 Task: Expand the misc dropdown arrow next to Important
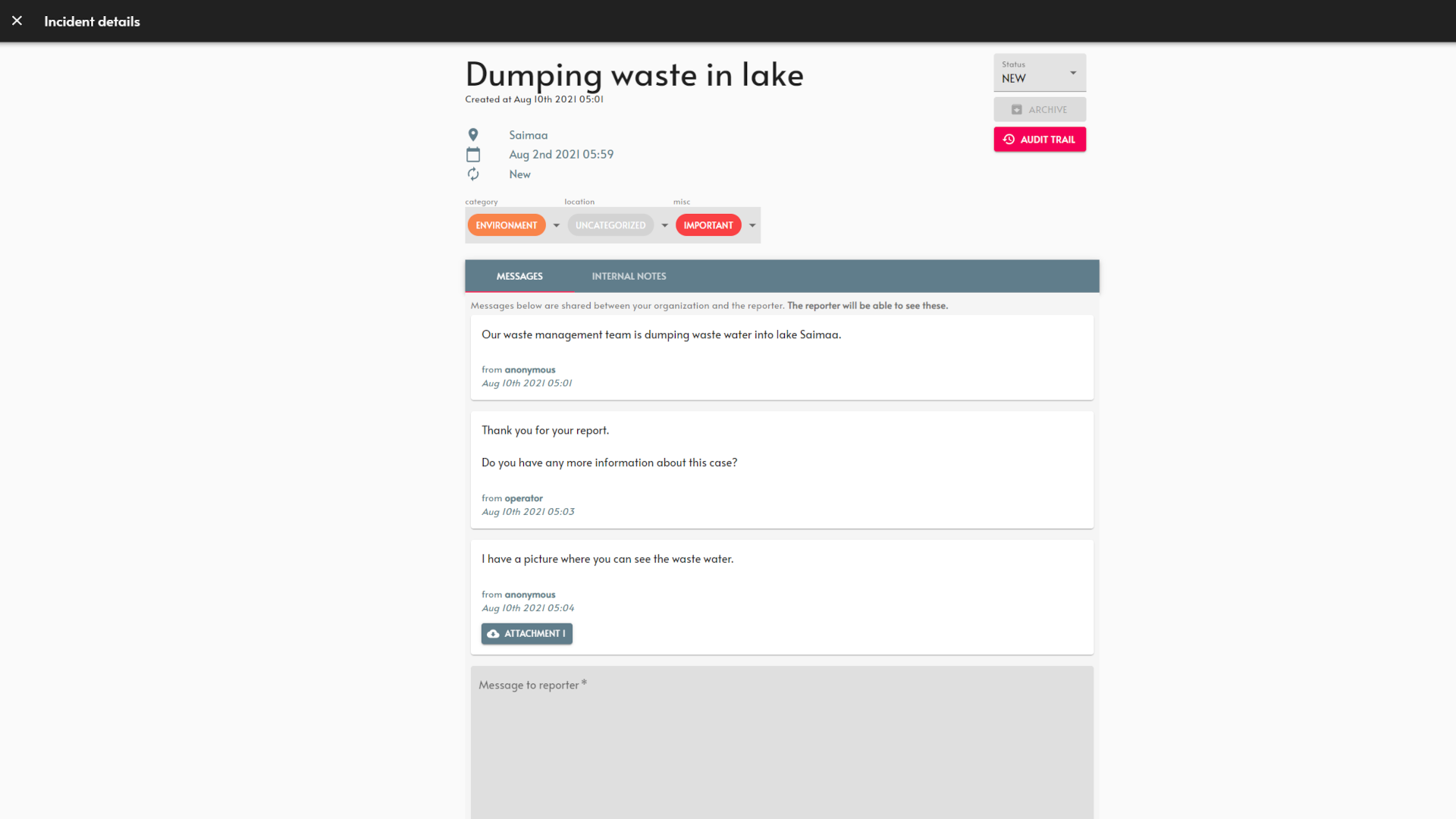pyautogui.click(x=752, y=225)
